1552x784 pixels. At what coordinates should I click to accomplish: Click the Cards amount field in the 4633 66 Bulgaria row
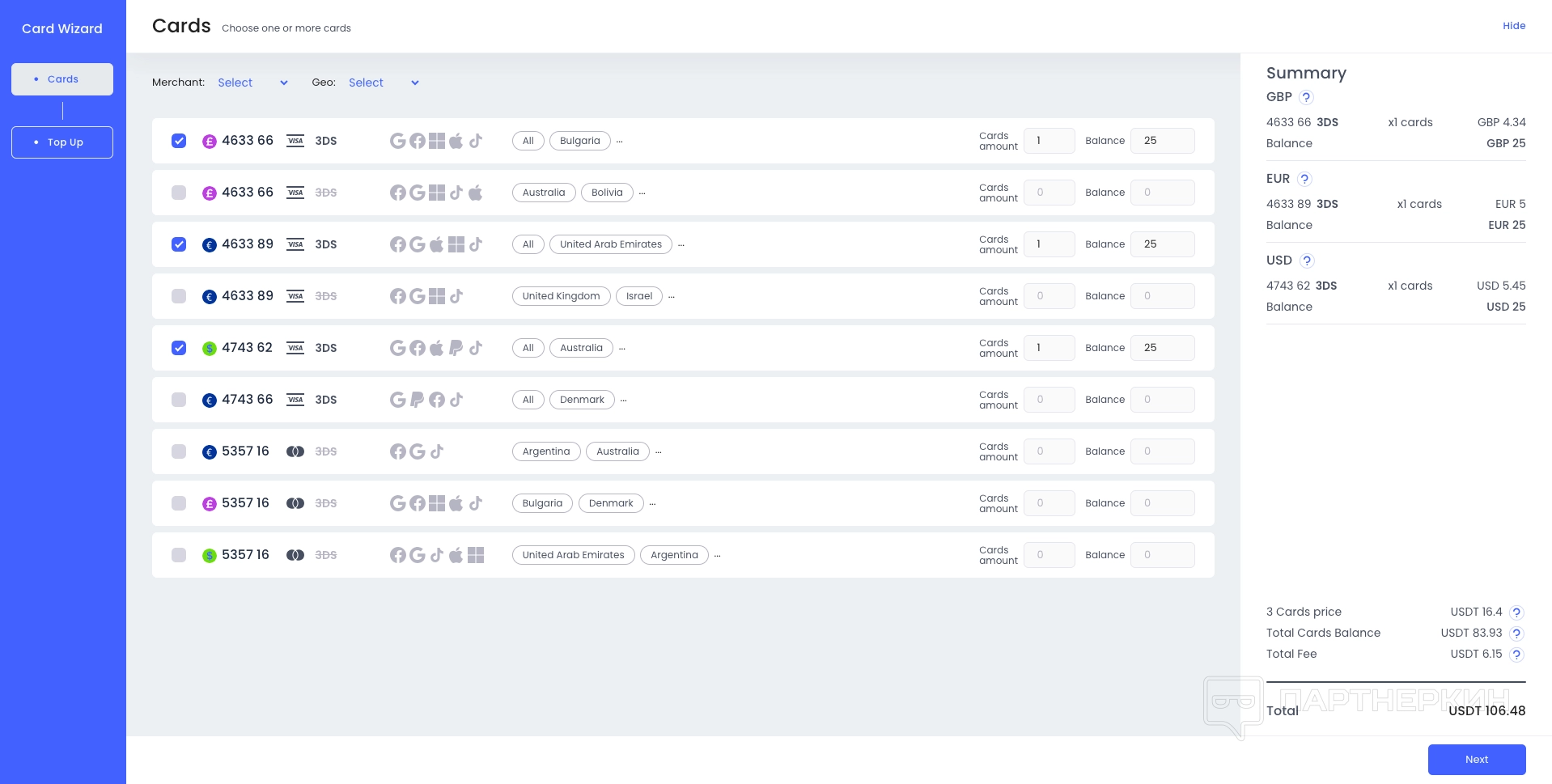[1050, 141]
